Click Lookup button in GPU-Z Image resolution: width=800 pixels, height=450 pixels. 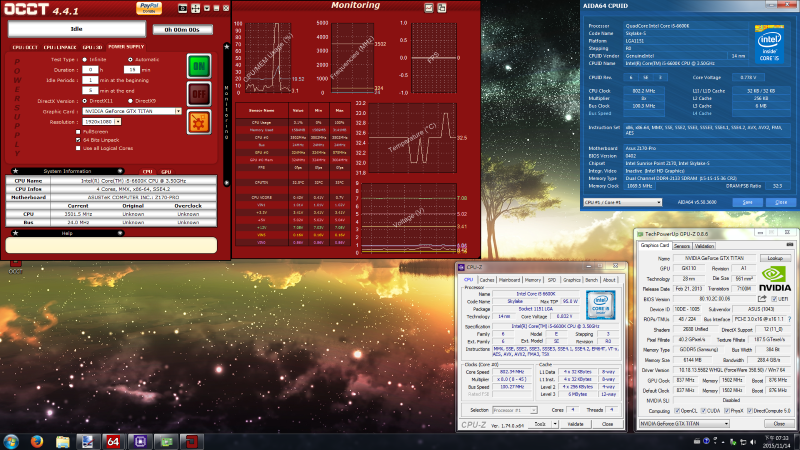click(775, 258)
